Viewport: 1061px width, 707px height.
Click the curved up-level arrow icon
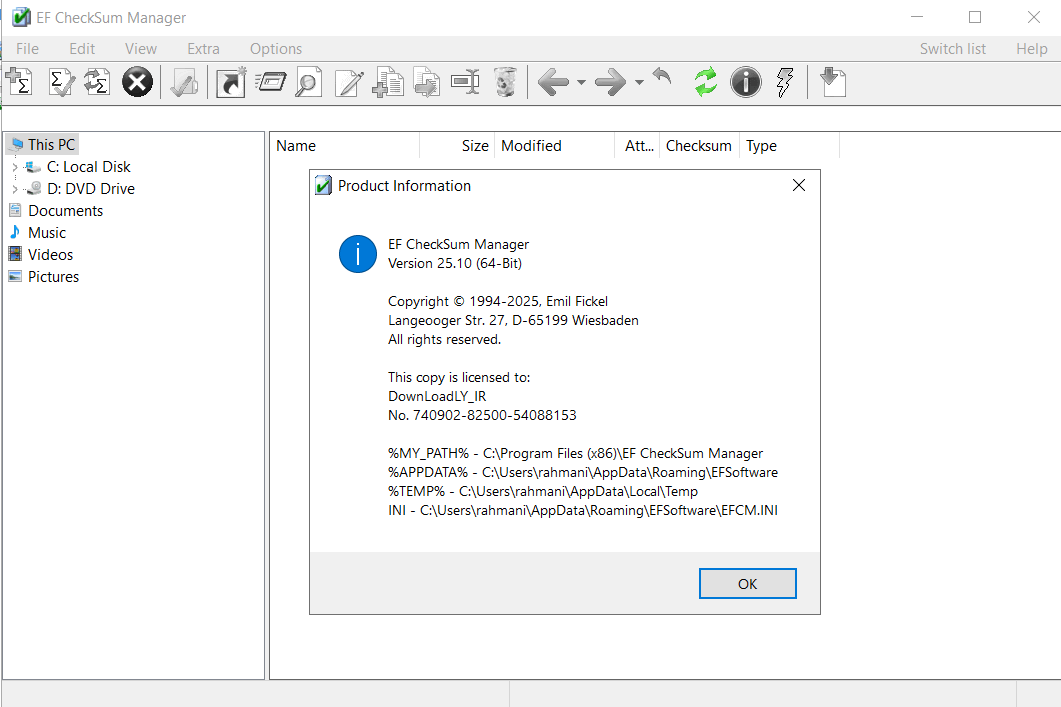[662, 76]
